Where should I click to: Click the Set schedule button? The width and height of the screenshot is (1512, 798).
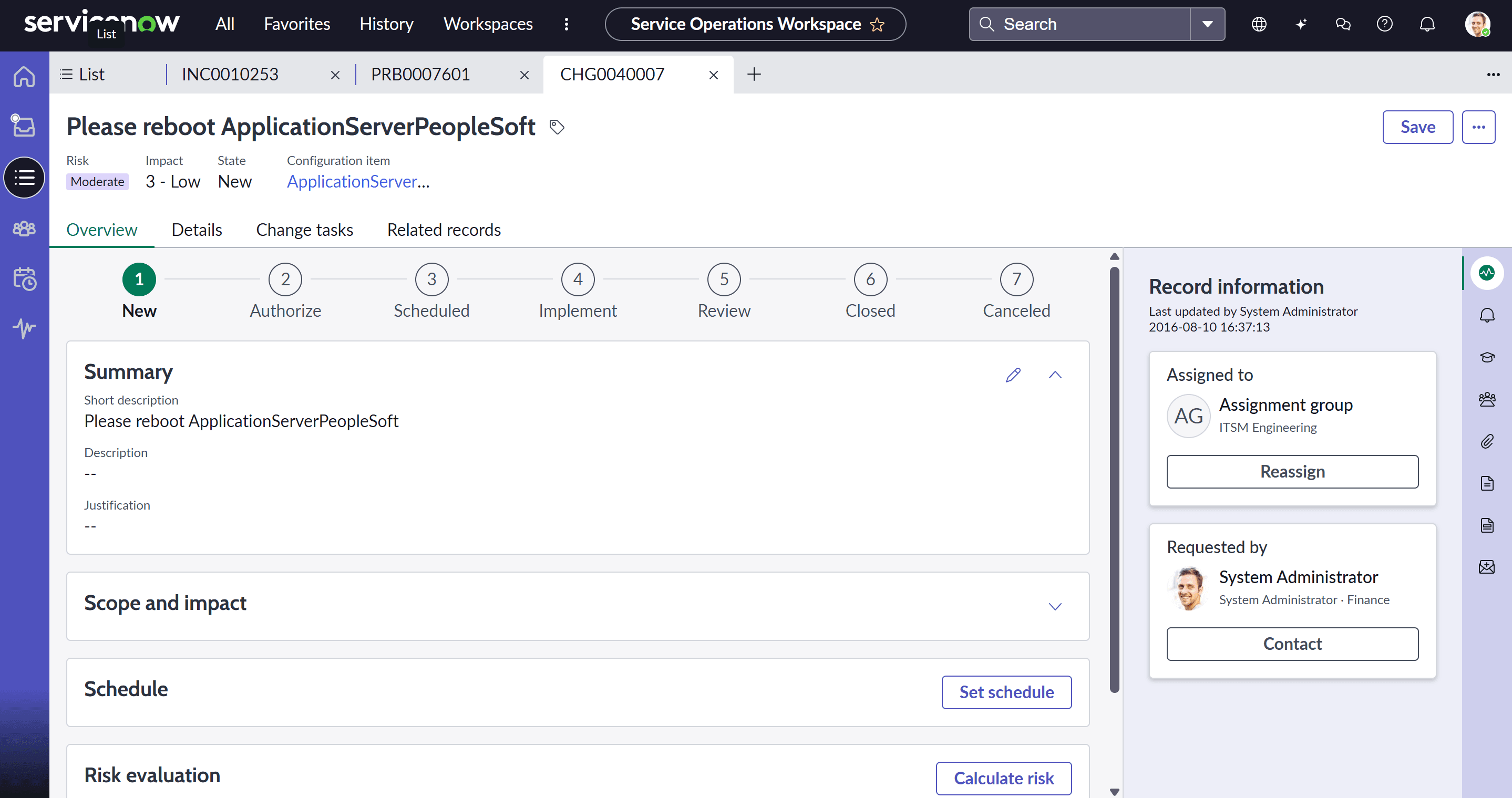coord(1006,692)
